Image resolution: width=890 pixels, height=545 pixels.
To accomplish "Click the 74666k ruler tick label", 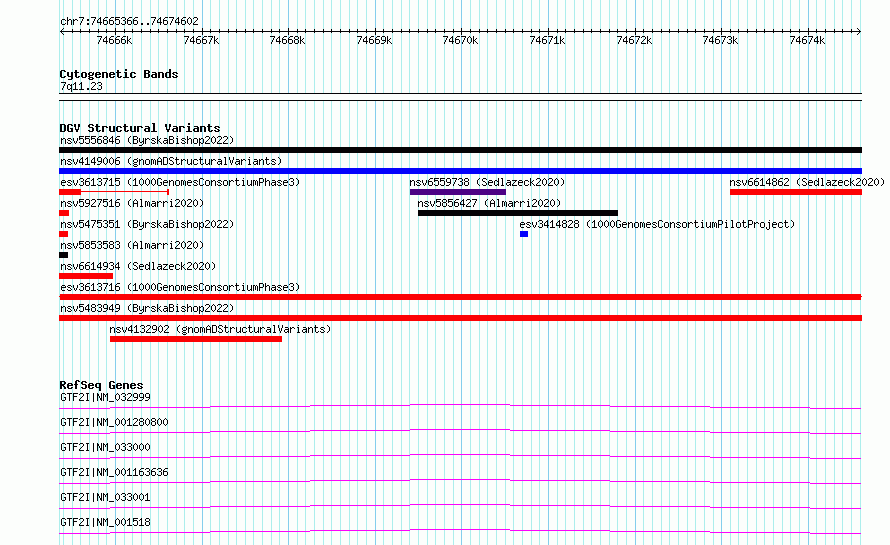I will click(x=114, y=40).
